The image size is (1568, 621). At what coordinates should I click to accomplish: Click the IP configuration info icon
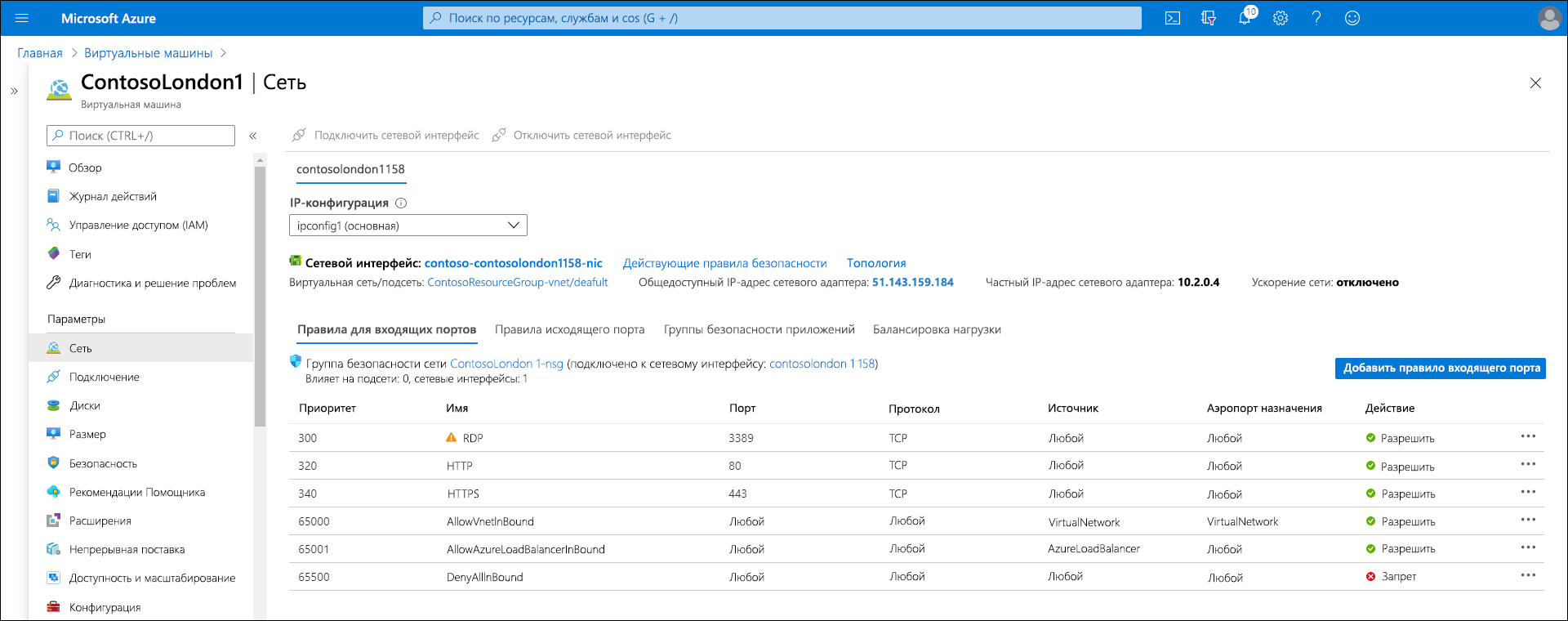pos(401,203)
